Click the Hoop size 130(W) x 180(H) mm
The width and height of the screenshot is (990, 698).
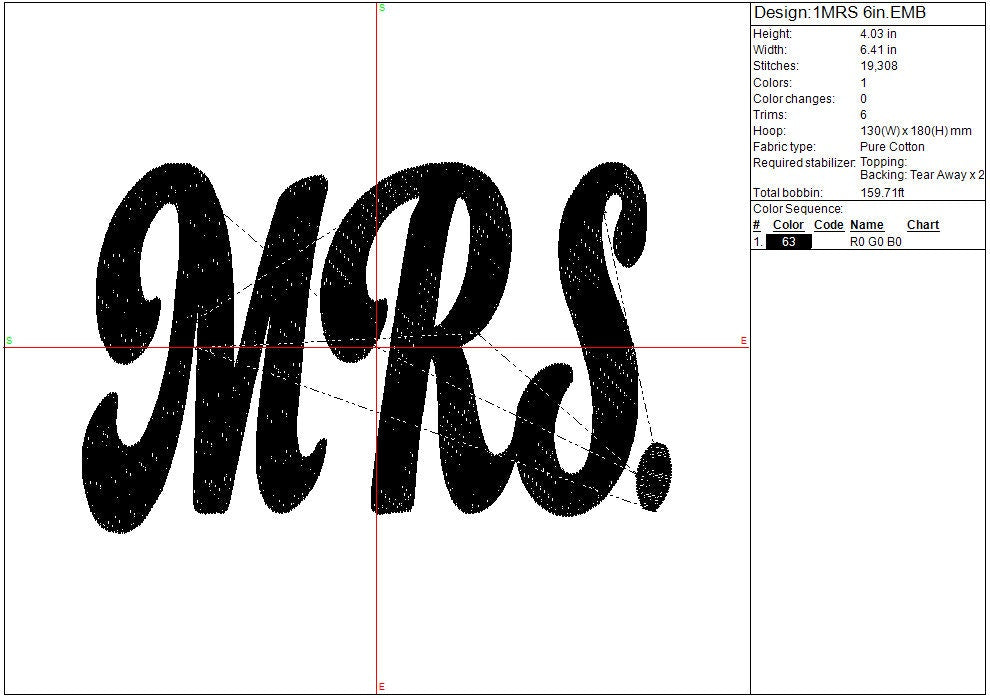[x=915, y=131]
